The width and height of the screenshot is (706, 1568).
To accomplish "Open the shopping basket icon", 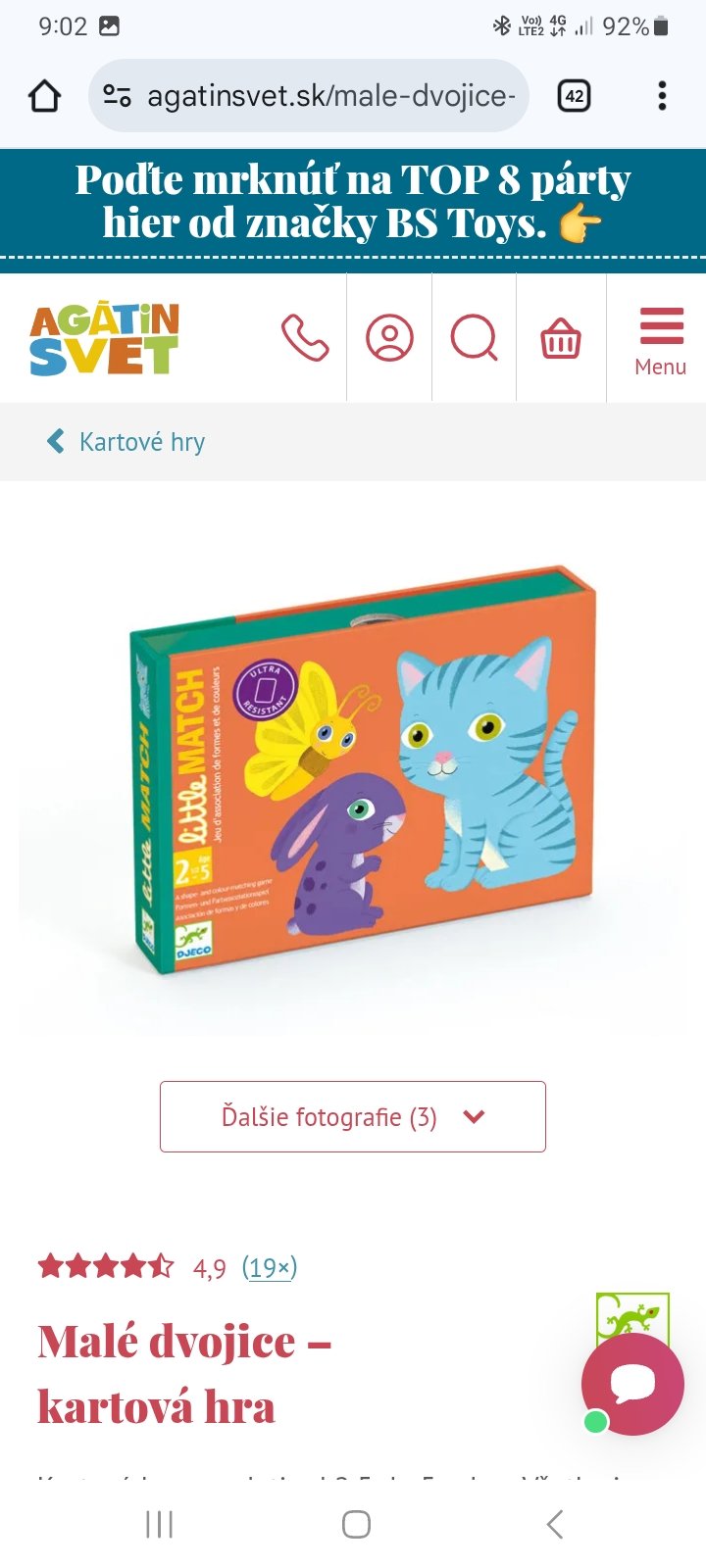I will tap(561, 339).
